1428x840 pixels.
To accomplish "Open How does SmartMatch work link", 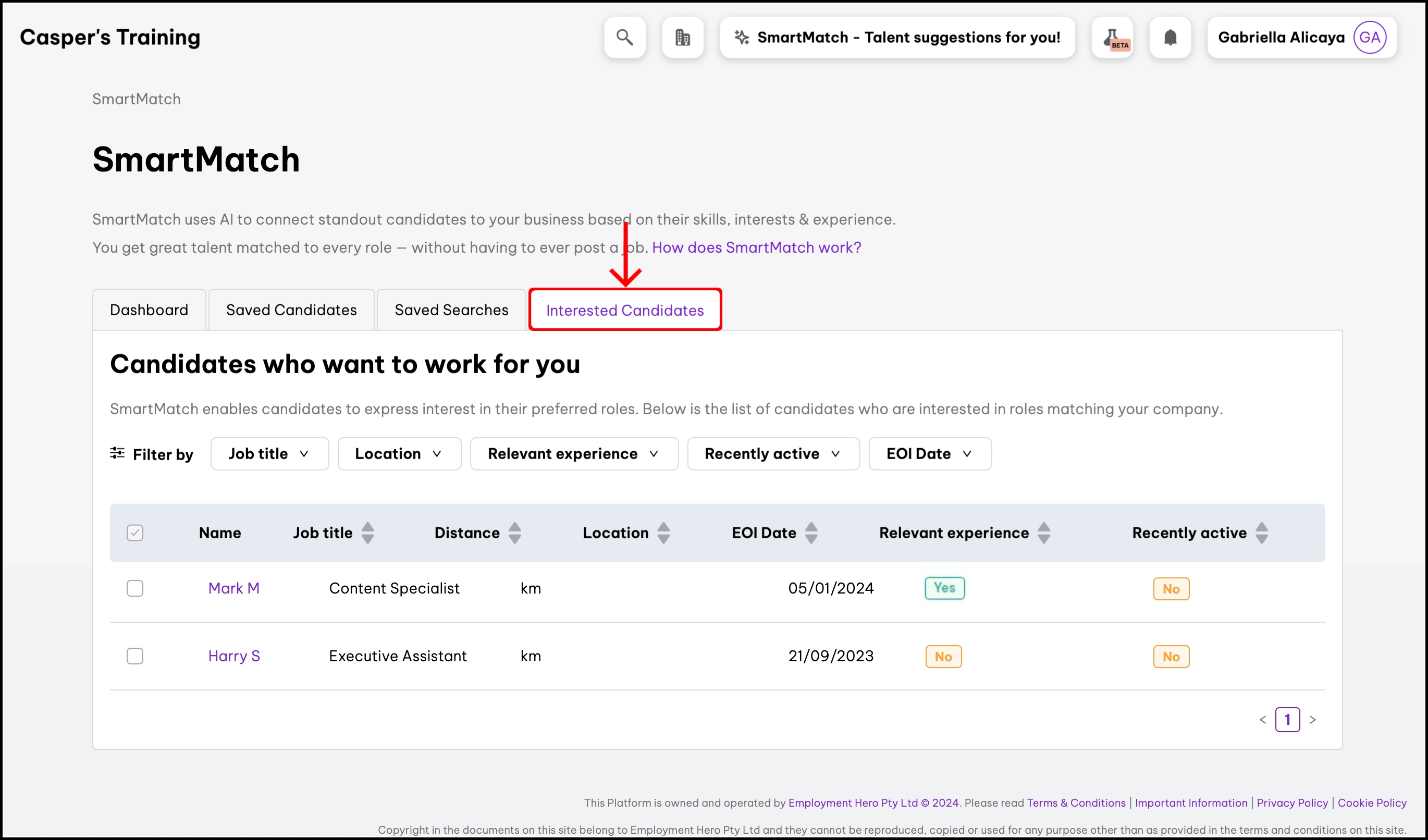I will tap(756, 248).
